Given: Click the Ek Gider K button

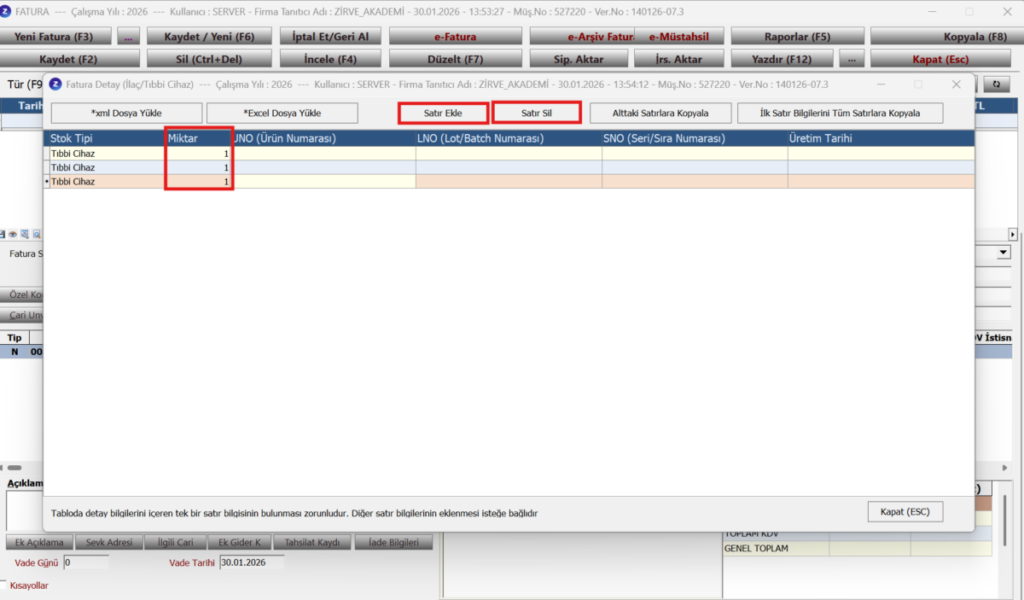Looking at the screenshot, I should (239, 542).
